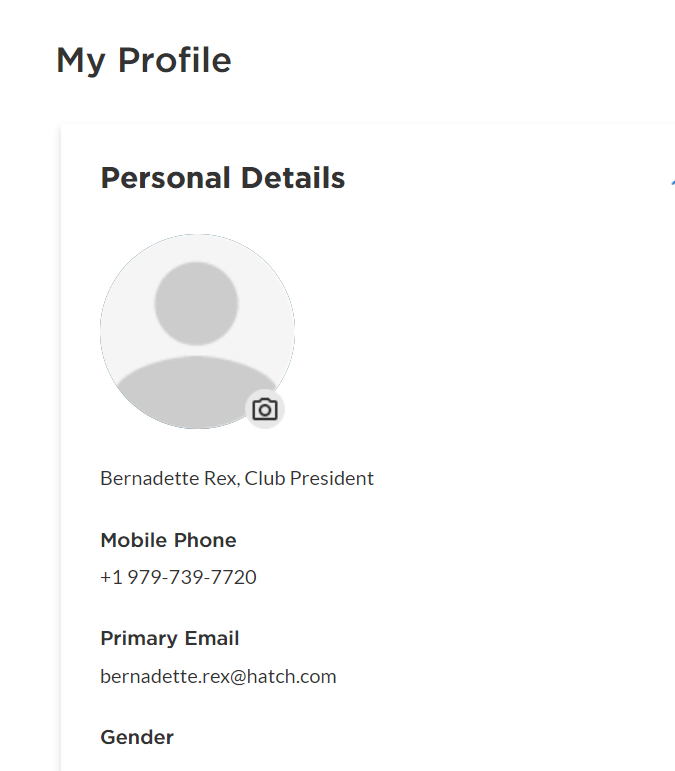Click the My Profile page title
Screen dimensions: 675x771
click(x=144, y=60)
